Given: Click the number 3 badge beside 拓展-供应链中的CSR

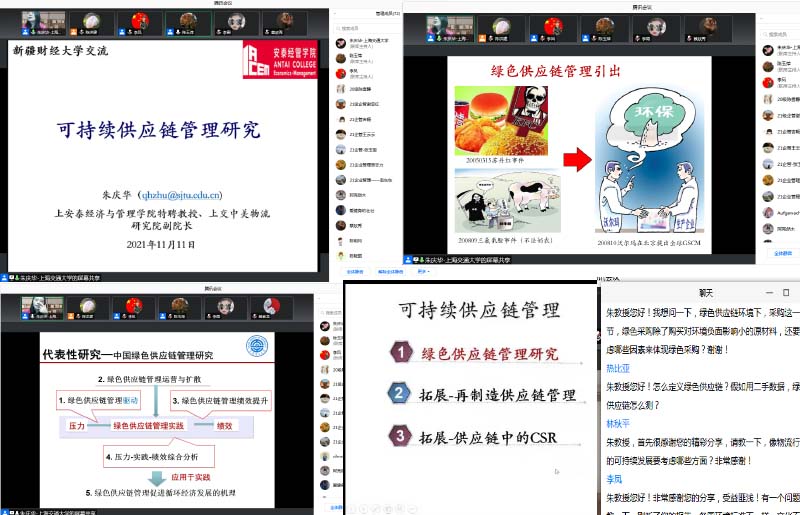Looking at the screenshot, I should (x=400, y=436).
